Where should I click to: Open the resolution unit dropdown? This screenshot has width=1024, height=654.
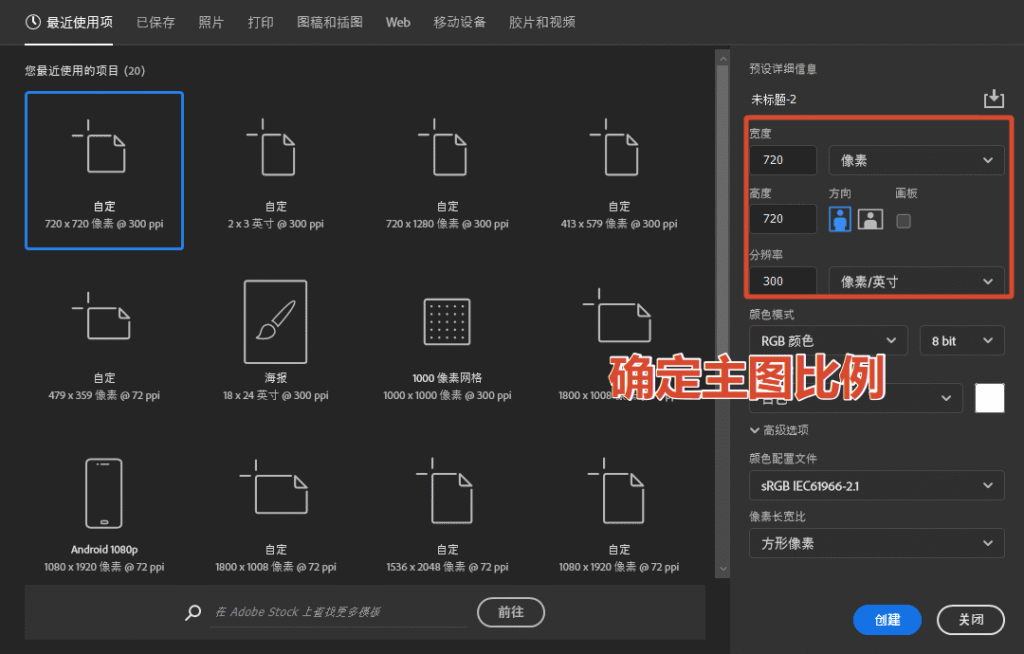pyautogui.click(x=916, y=282)
